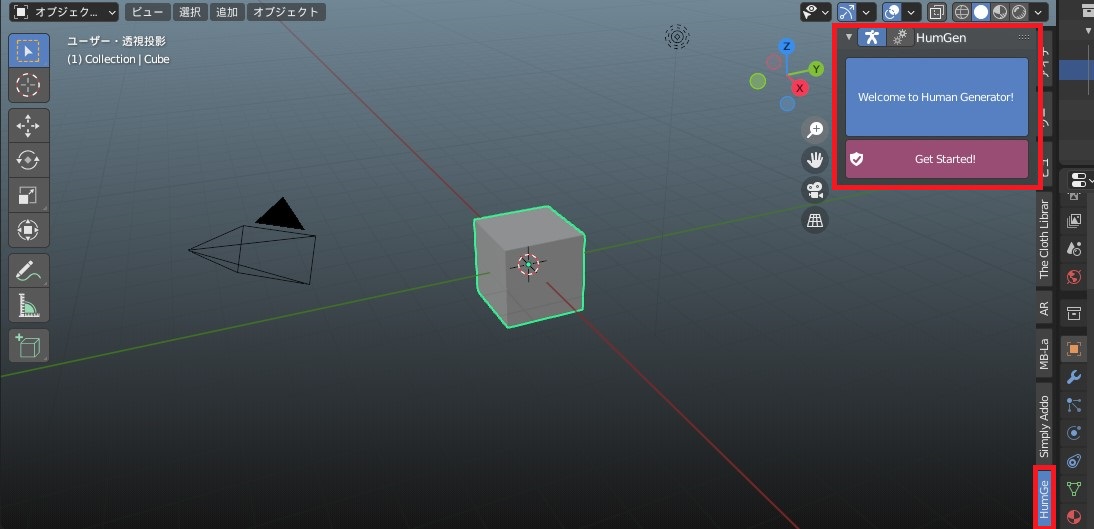Click the Get Started! button
The height and width of the screenshot is (529, 1094).
coord(937,159)
